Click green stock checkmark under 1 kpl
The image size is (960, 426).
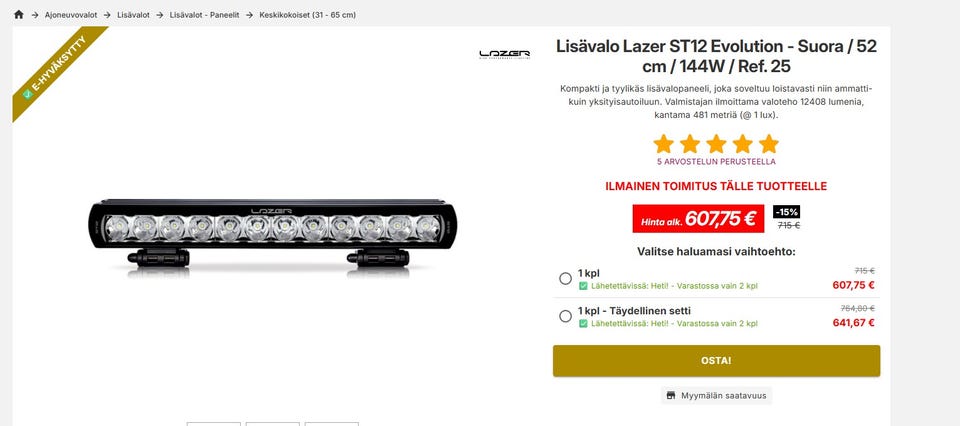tap(583, 286)
